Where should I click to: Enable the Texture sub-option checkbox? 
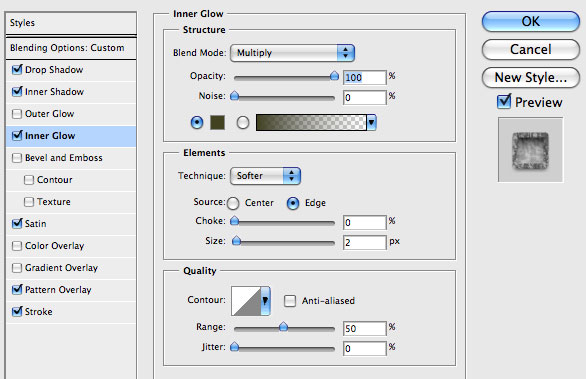(29, 202)
